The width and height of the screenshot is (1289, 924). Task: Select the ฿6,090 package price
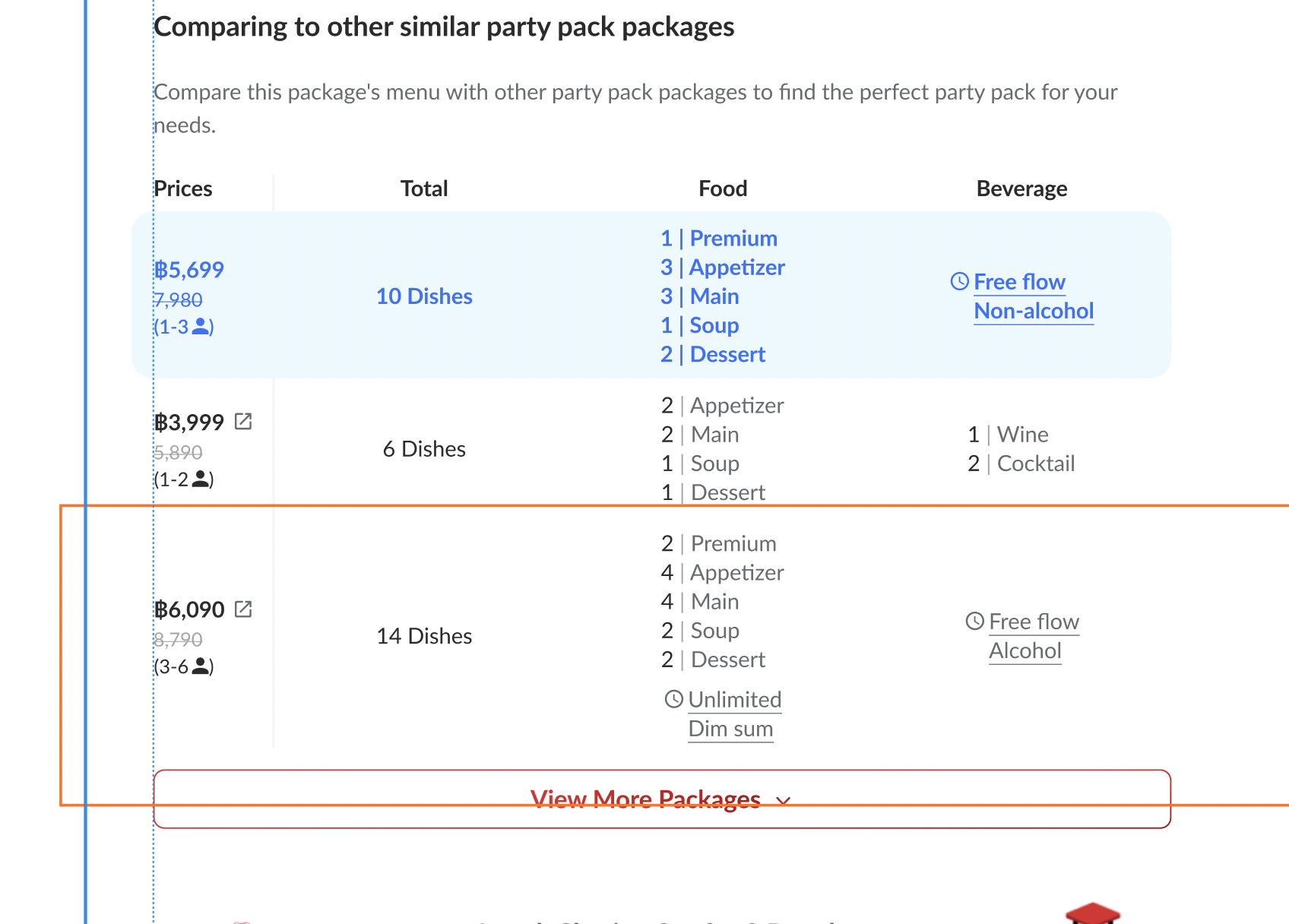point(189,609)
